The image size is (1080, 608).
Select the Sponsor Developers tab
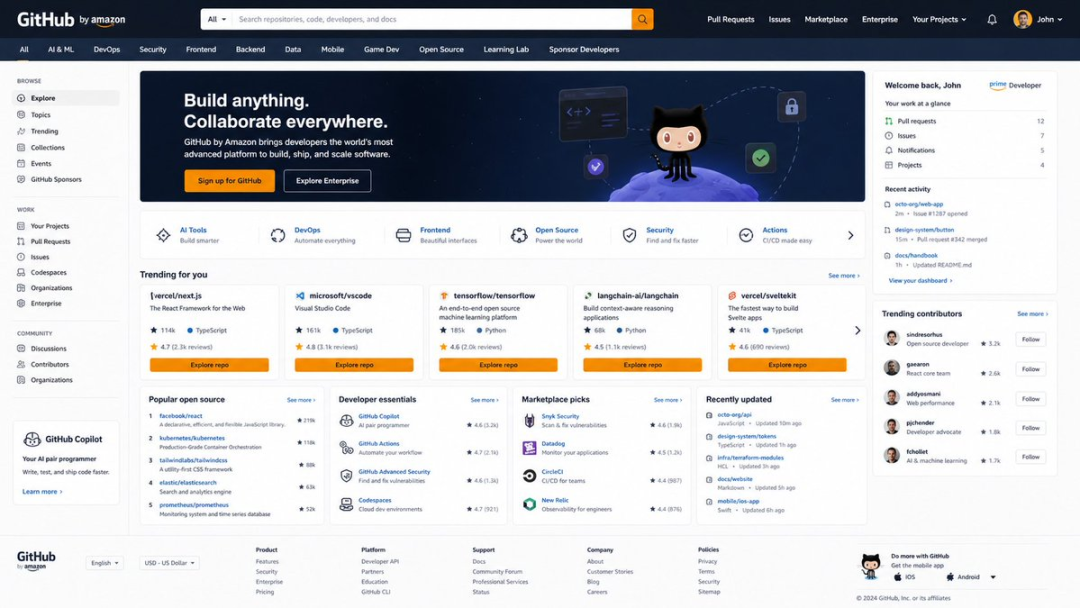tap(584, 50)
